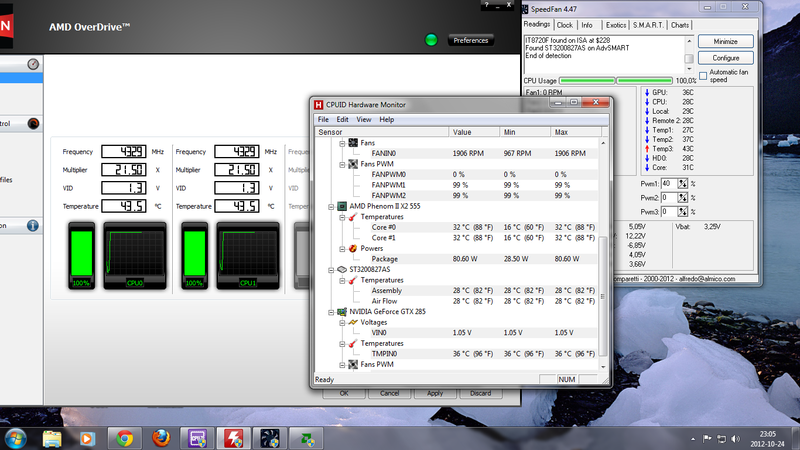This screenshot has height=450, width=800.
Task: Open the Info tab in SpeedFan
Action: (x=587, y=25)
